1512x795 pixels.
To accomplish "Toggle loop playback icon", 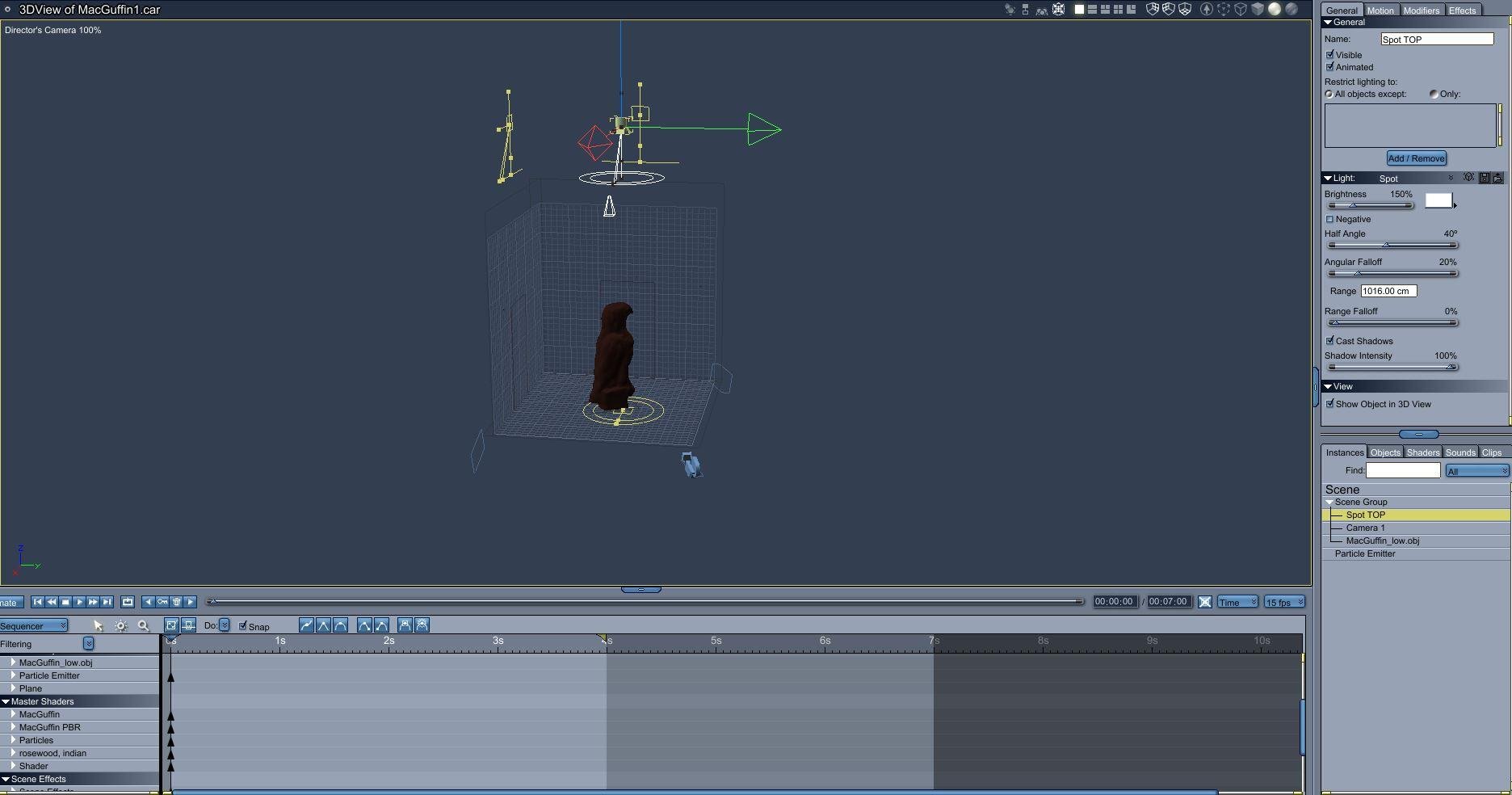I will tap(128, 602).
